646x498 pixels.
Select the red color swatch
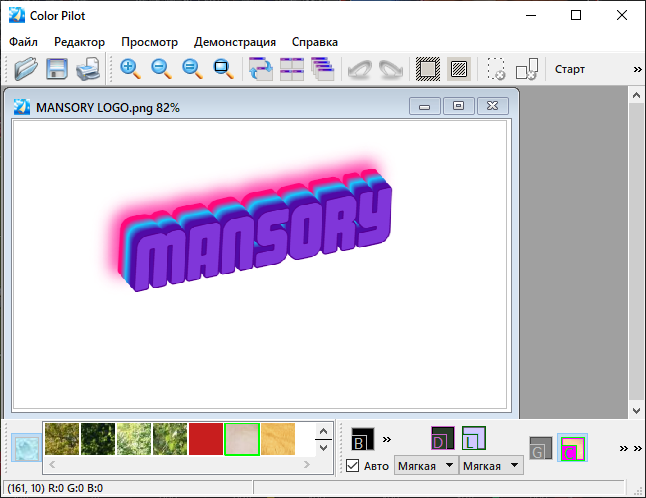click(205, 439)
